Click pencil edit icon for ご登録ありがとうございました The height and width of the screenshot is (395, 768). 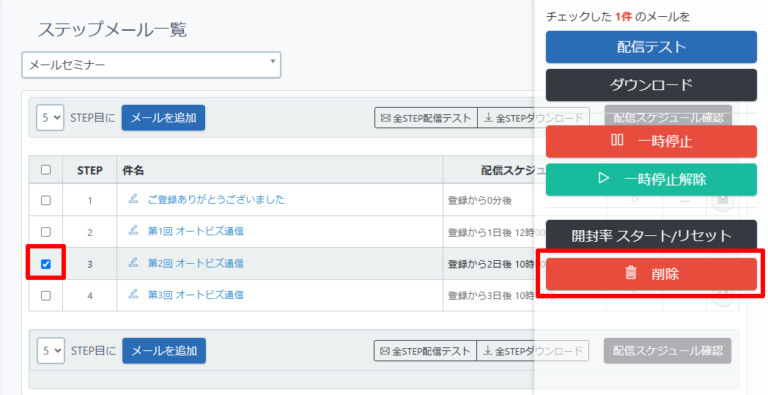click(x=133, y=198)
